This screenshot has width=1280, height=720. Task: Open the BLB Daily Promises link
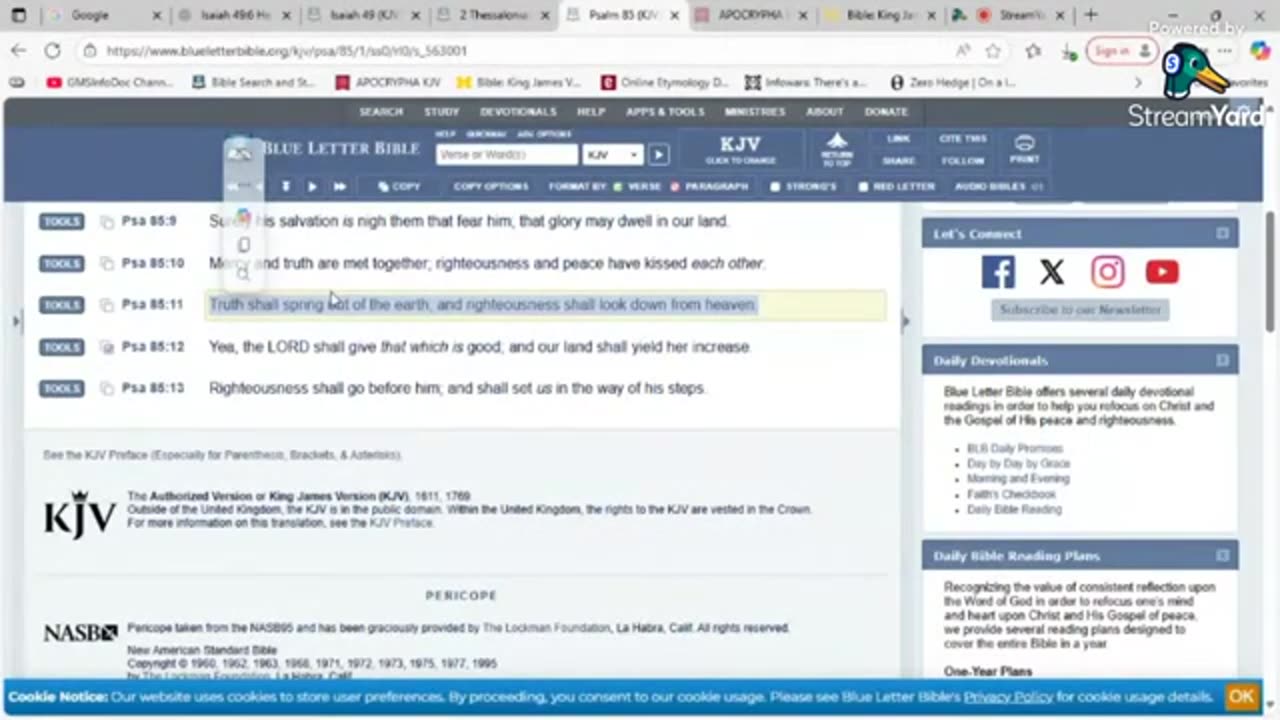tap(1015, 449)
